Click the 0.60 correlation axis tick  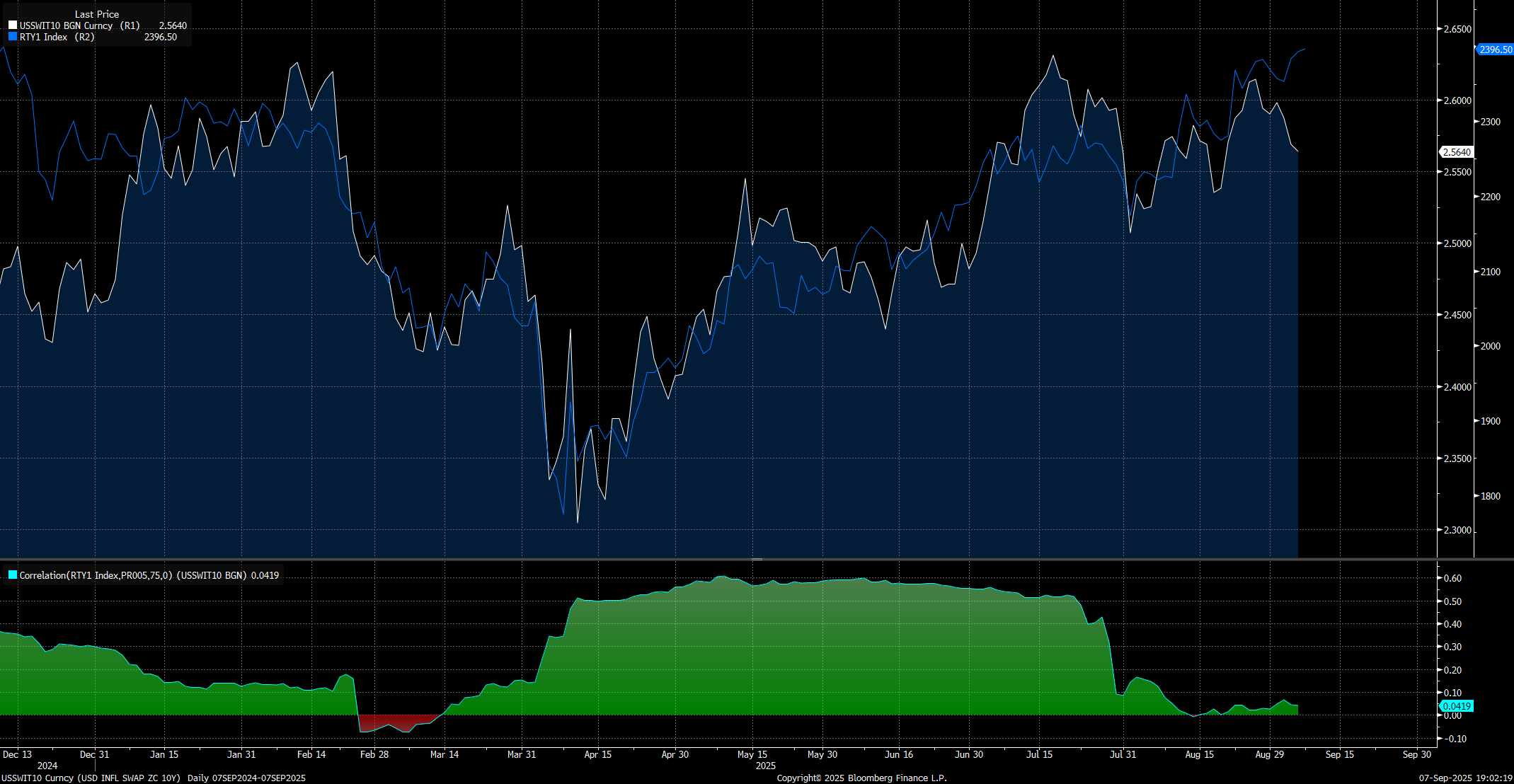tap(1452, 578)
